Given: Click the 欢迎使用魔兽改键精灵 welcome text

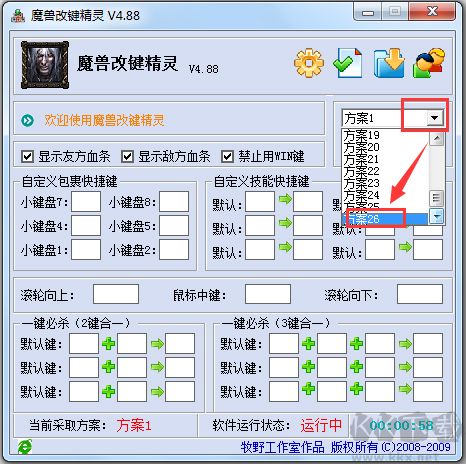Looking at the screenshot, I should coord(104,120).
